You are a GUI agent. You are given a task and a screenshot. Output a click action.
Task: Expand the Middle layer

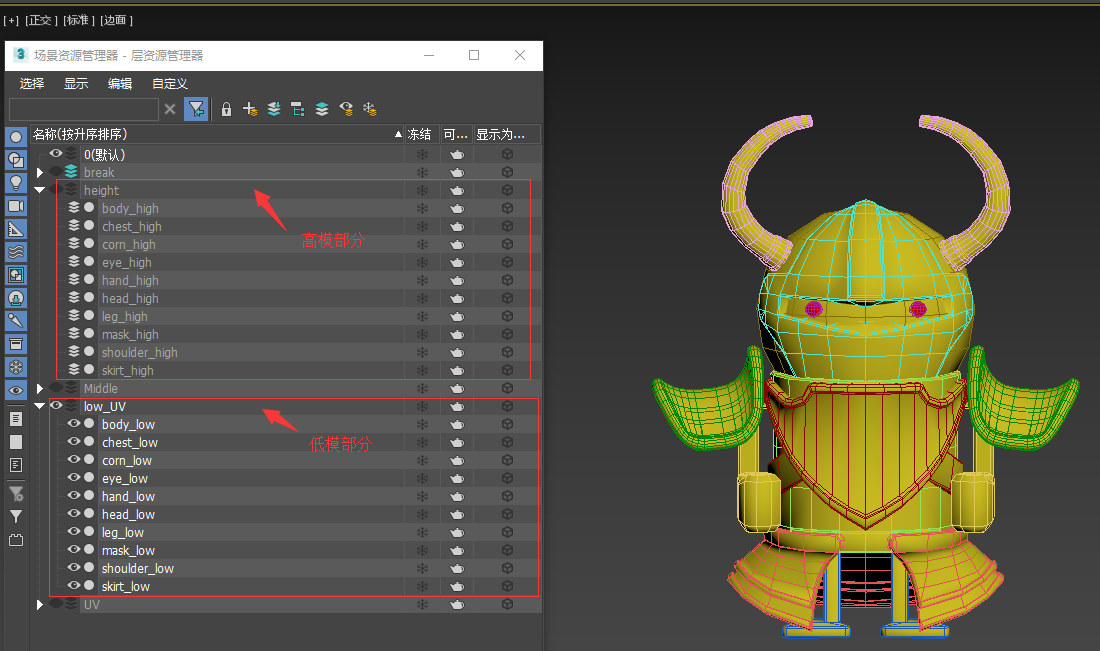[x=39, y=388]
